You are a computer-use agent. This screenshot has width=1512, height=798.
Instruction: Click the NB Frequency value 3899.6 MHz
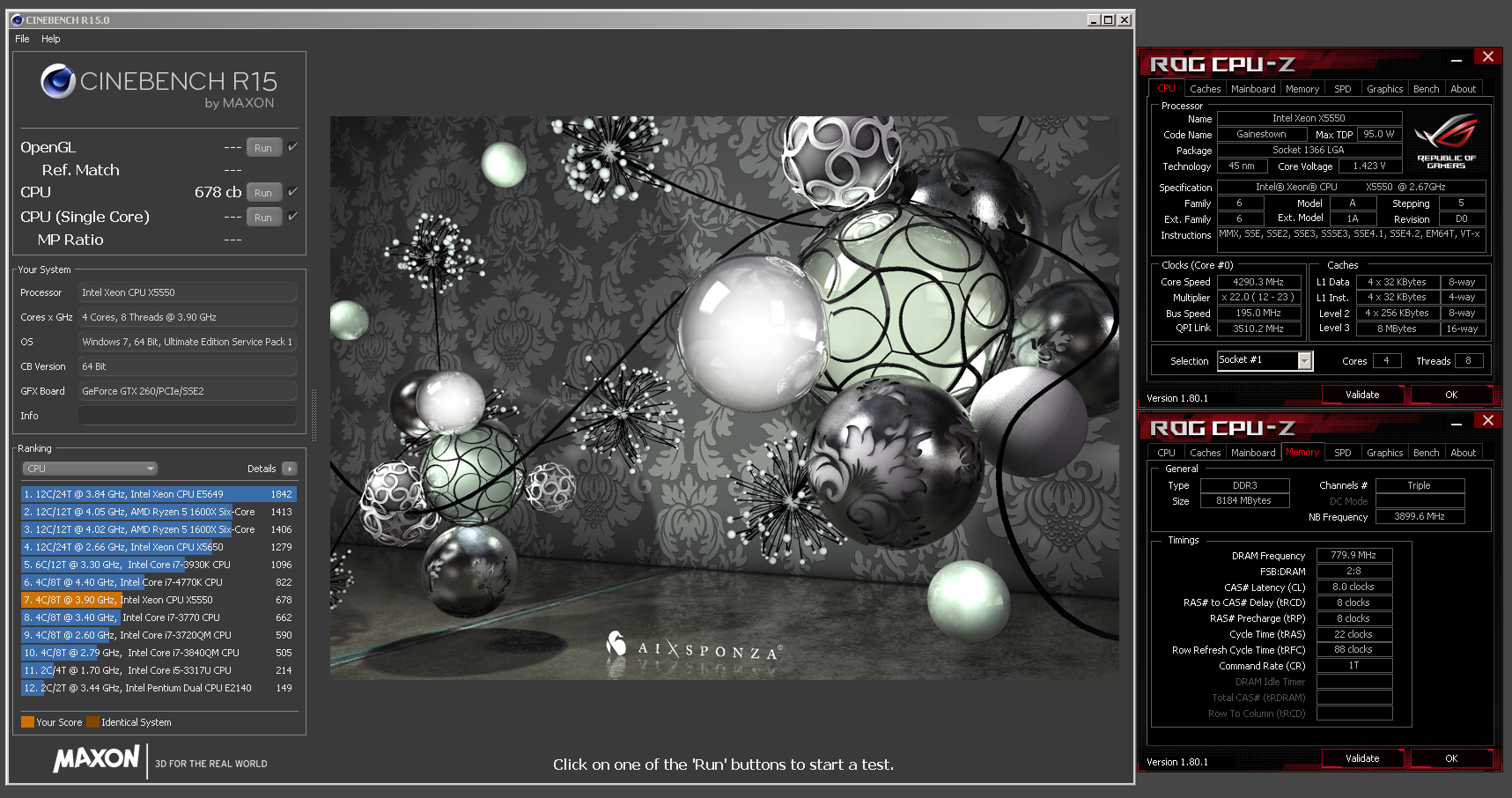[x=1420, y=516]
